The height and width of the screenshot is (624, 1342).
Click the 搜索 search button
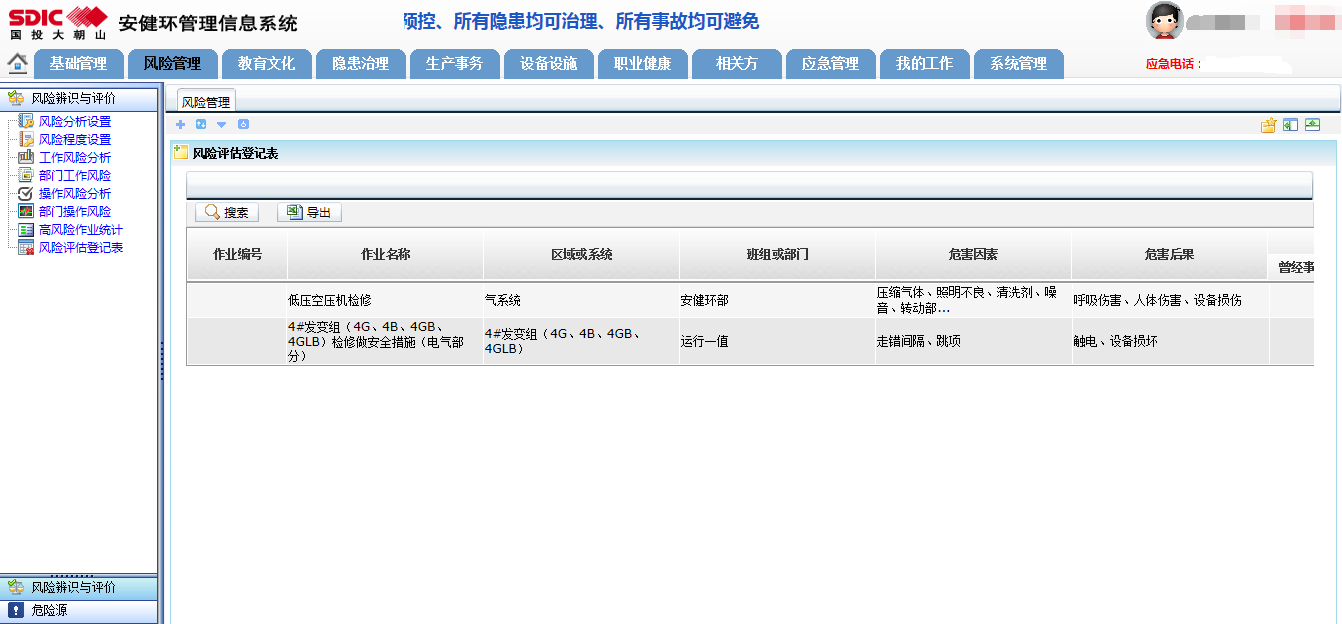[226, 212]
